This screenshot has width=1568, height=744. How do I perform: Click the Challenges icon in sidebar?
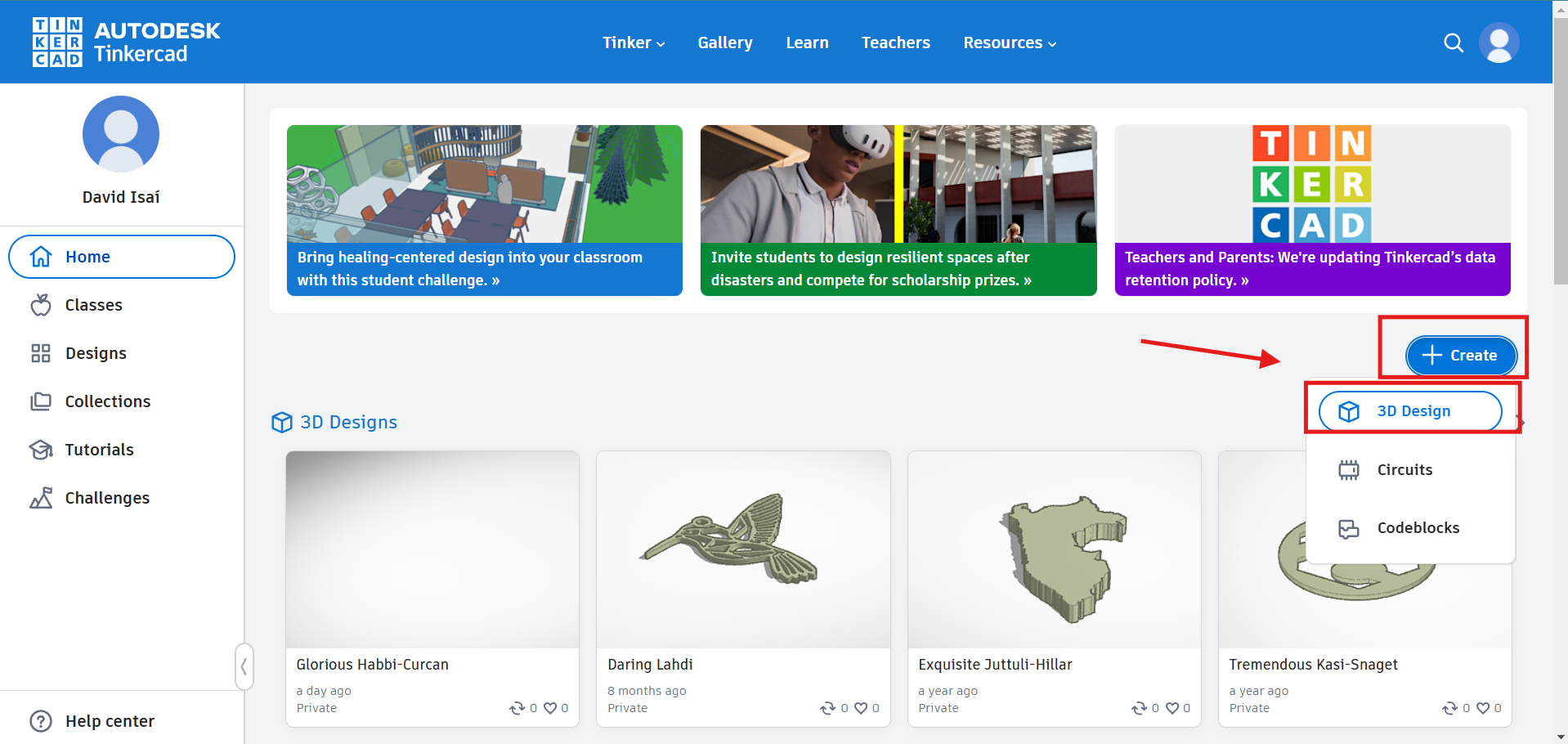pos(41,498)
